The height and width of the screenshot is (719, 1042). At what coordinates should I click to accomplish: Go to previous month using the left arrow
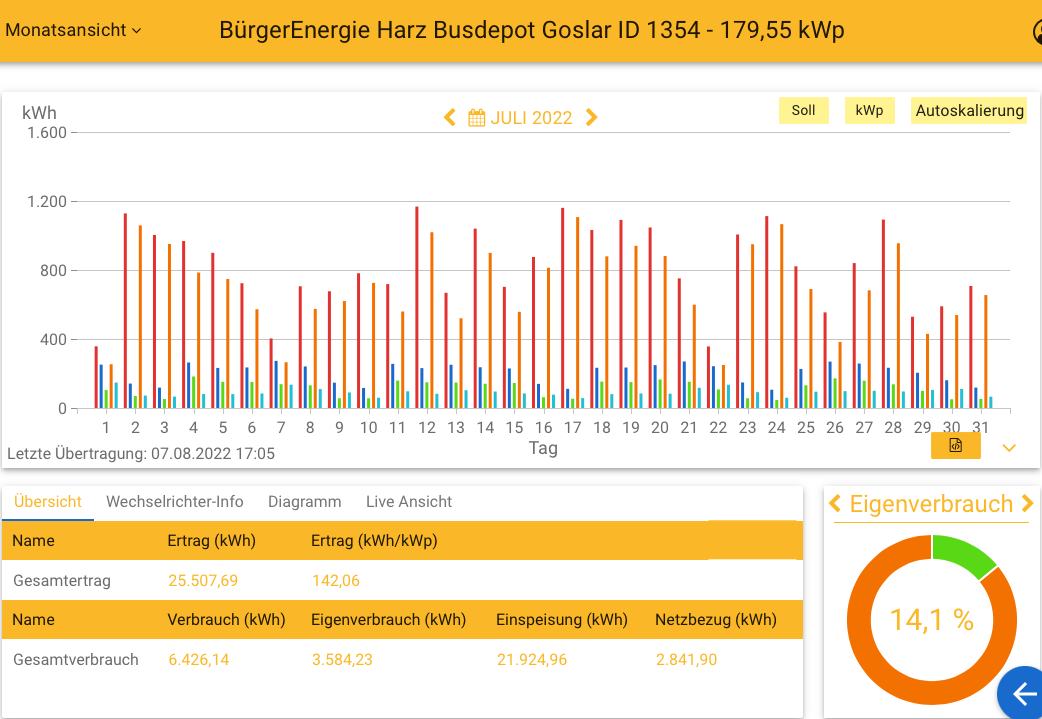(x=449, y=117)
